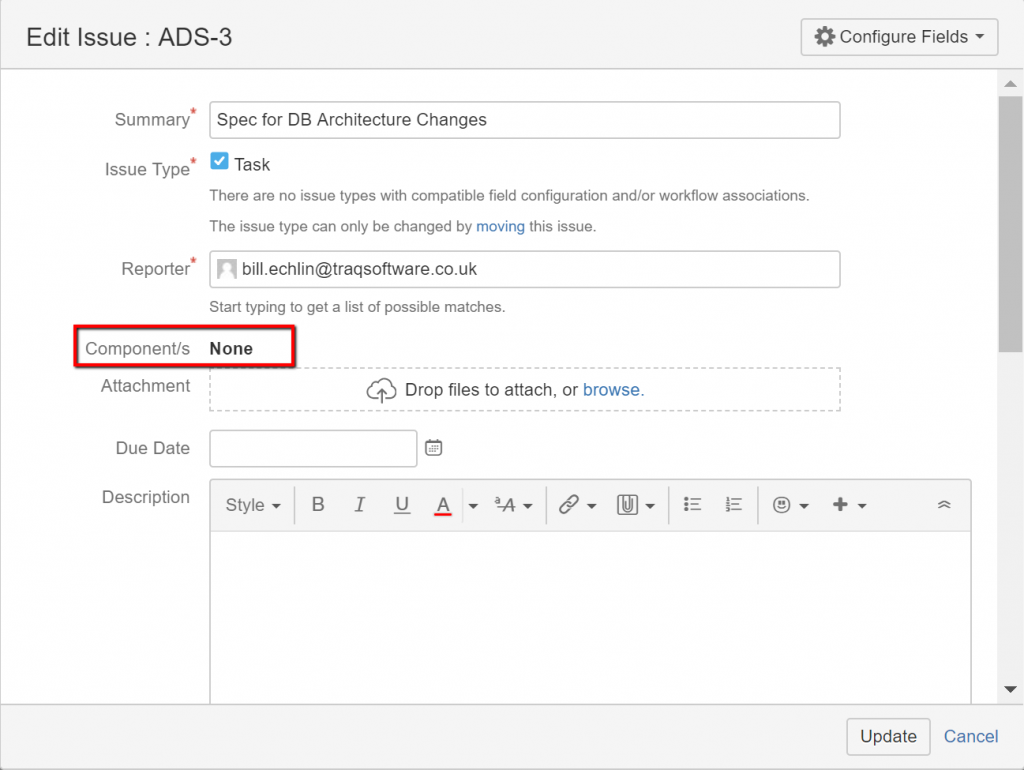Open the Style dropdown in the editor
Screen dimensions: 1024x770
click(251, 504)
